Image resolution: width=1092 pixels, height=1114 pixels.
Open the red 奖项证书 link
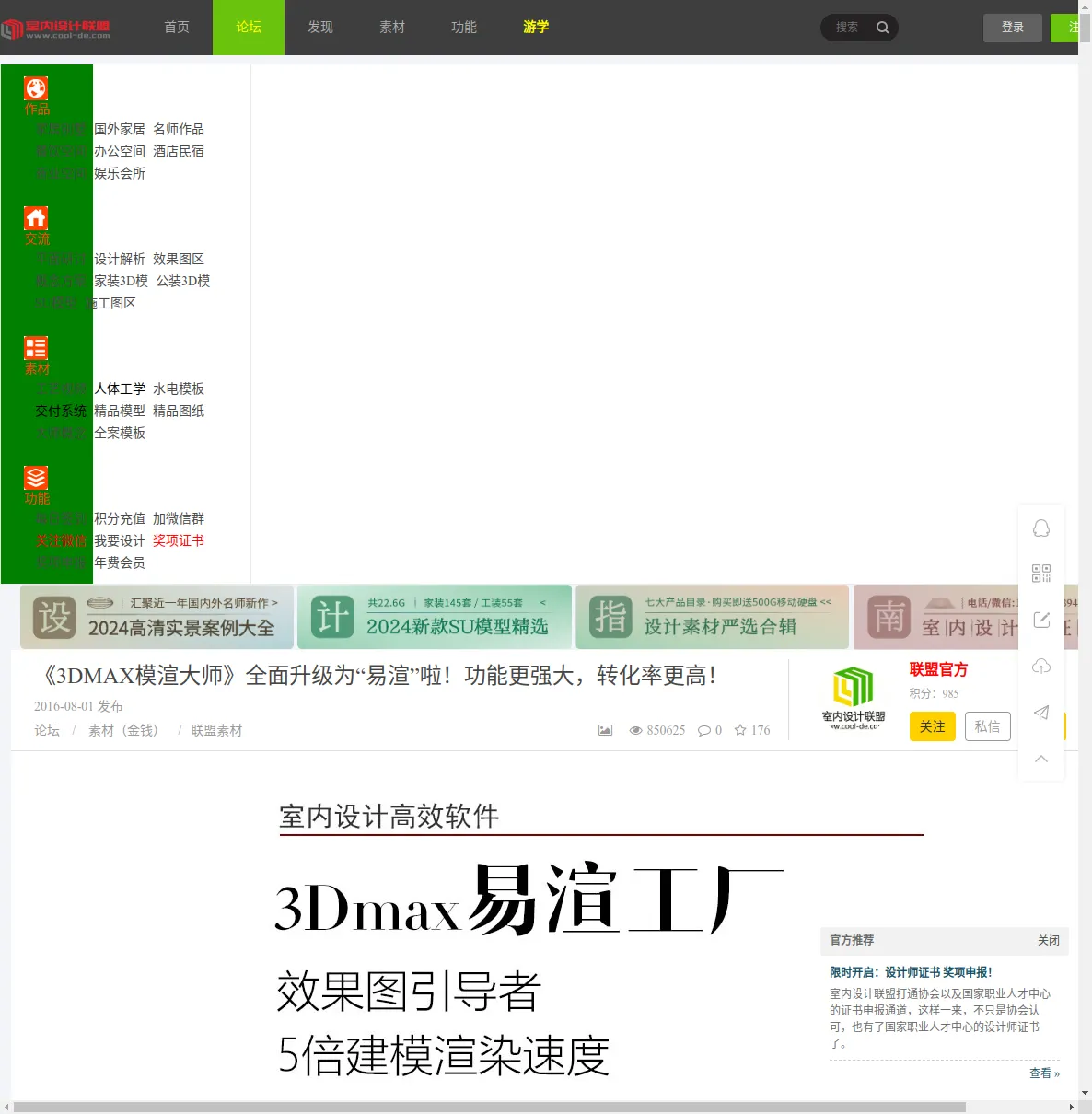[x=179, y=540]
